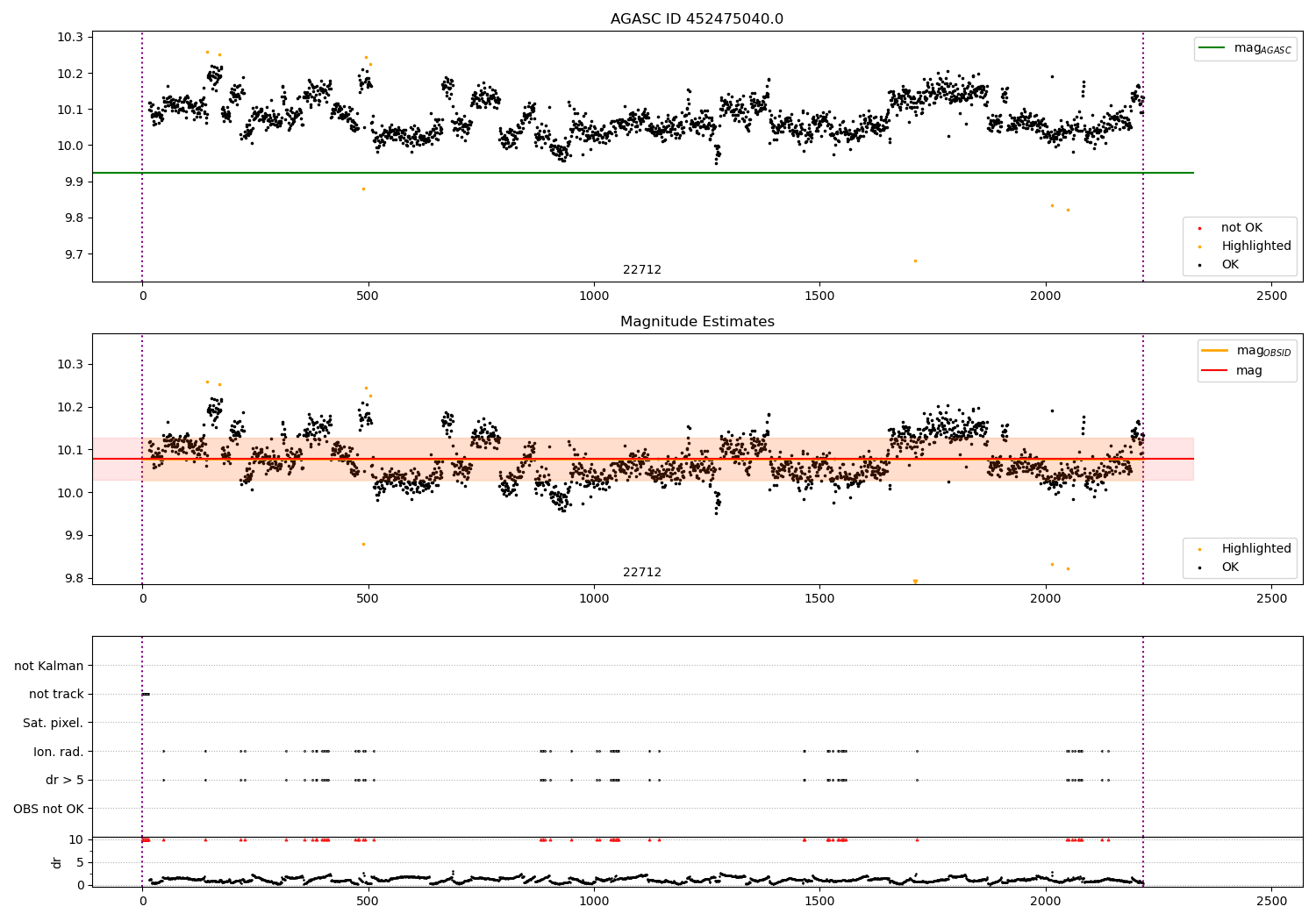This screenshot has width=1316, height=921.
Task: Click the 10.3 y-tick of Magnitude Estimates plot
Action: [x=71, y=365]
